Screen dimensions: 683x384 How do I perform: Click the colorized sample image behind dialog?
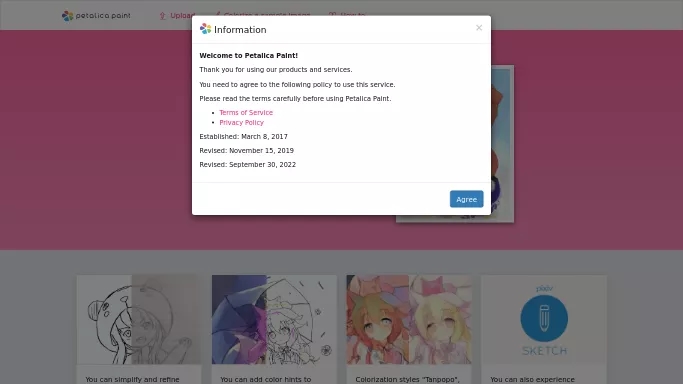click(x=503, y=144)
